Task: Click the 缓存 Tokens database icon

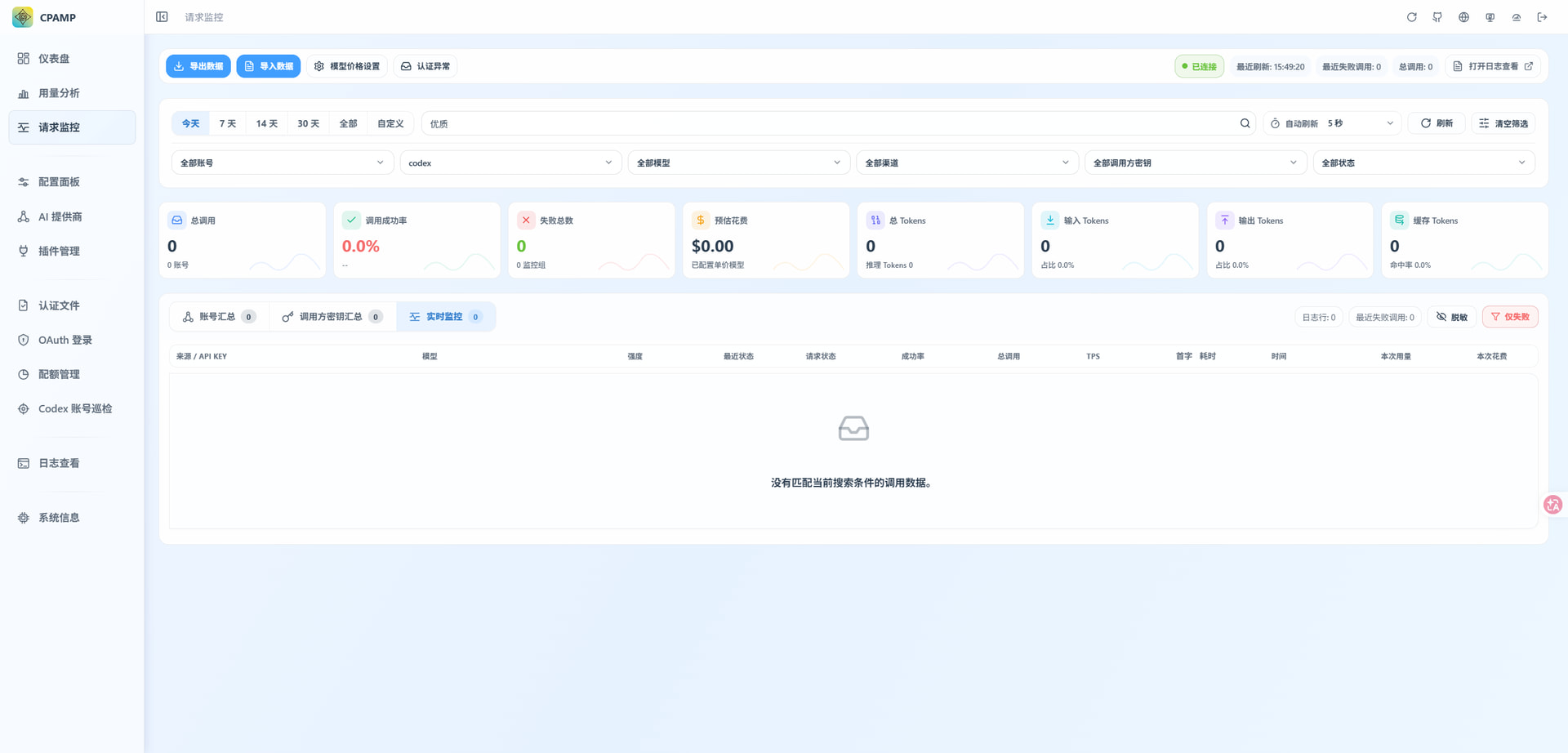Action: tap(1399, 220)
